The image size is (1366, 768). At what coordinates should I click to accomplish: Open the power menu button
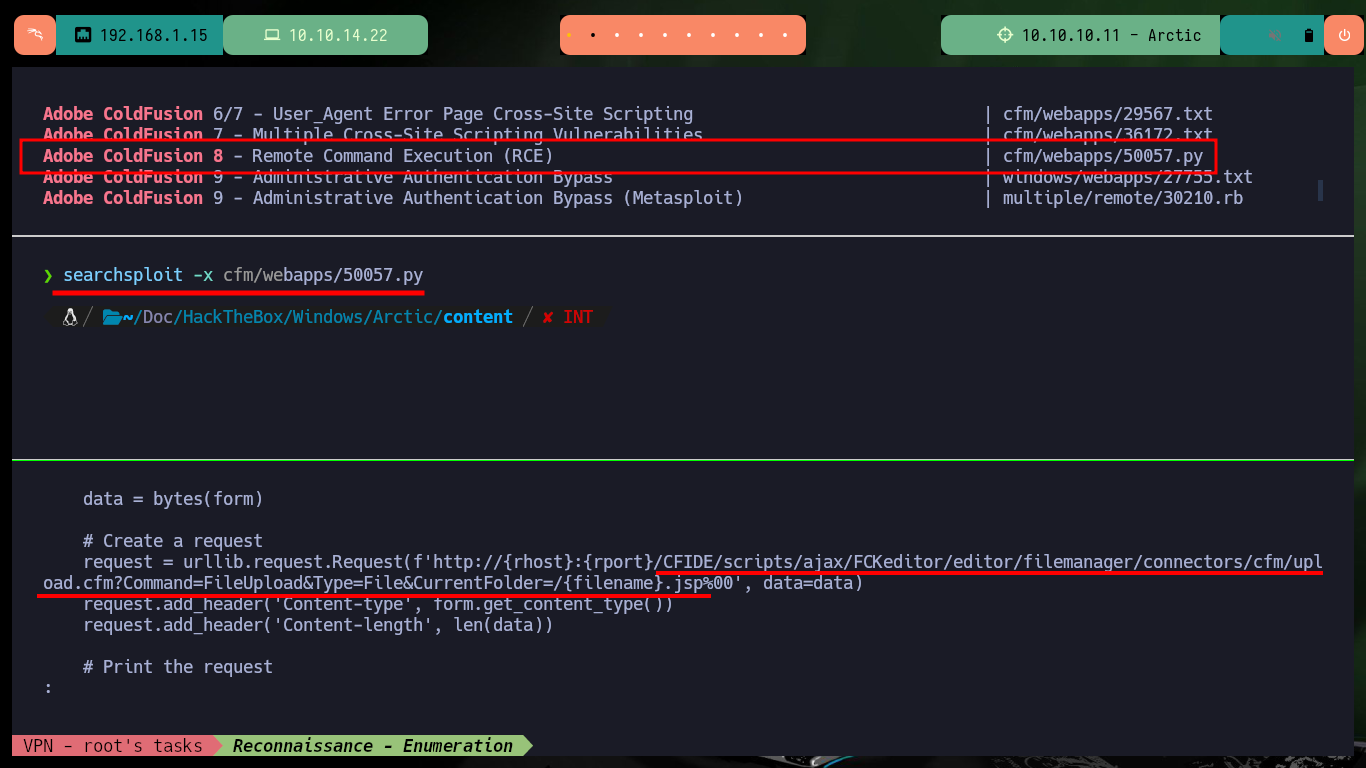1343,35
